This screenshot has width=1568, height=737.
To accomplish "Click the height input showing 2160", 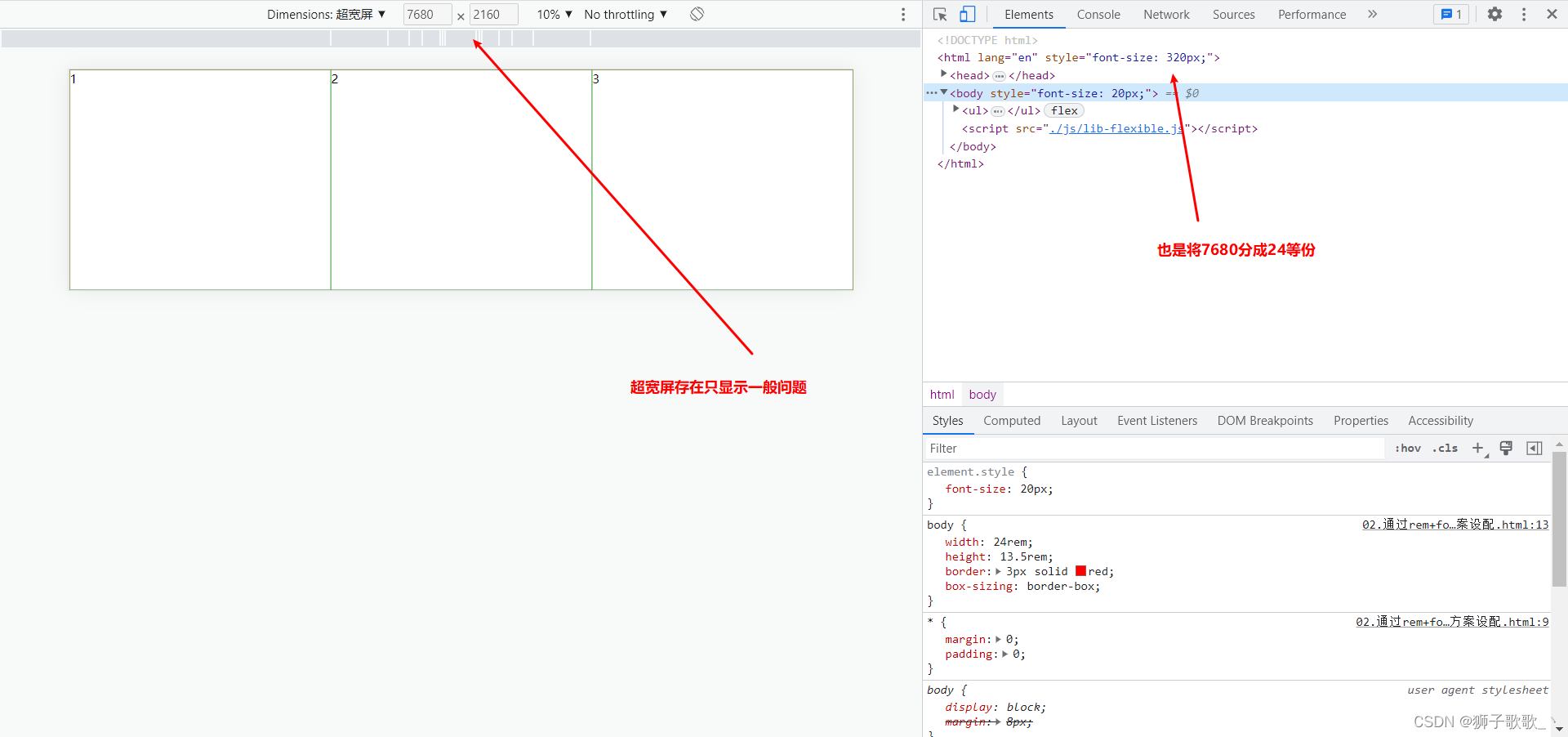I will coord(493,14).
